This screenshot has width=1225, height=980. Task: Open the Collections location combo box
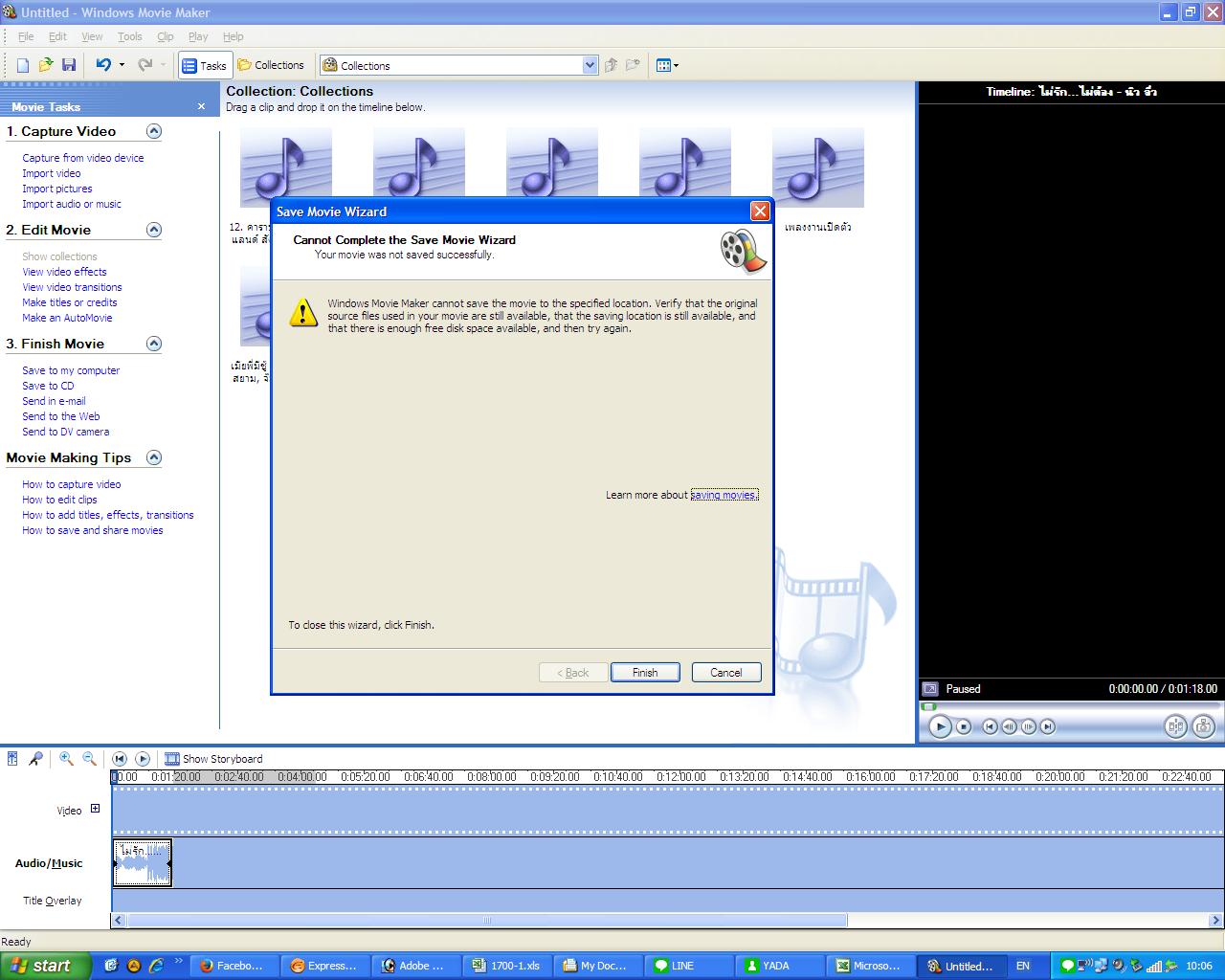click(458, 65)
